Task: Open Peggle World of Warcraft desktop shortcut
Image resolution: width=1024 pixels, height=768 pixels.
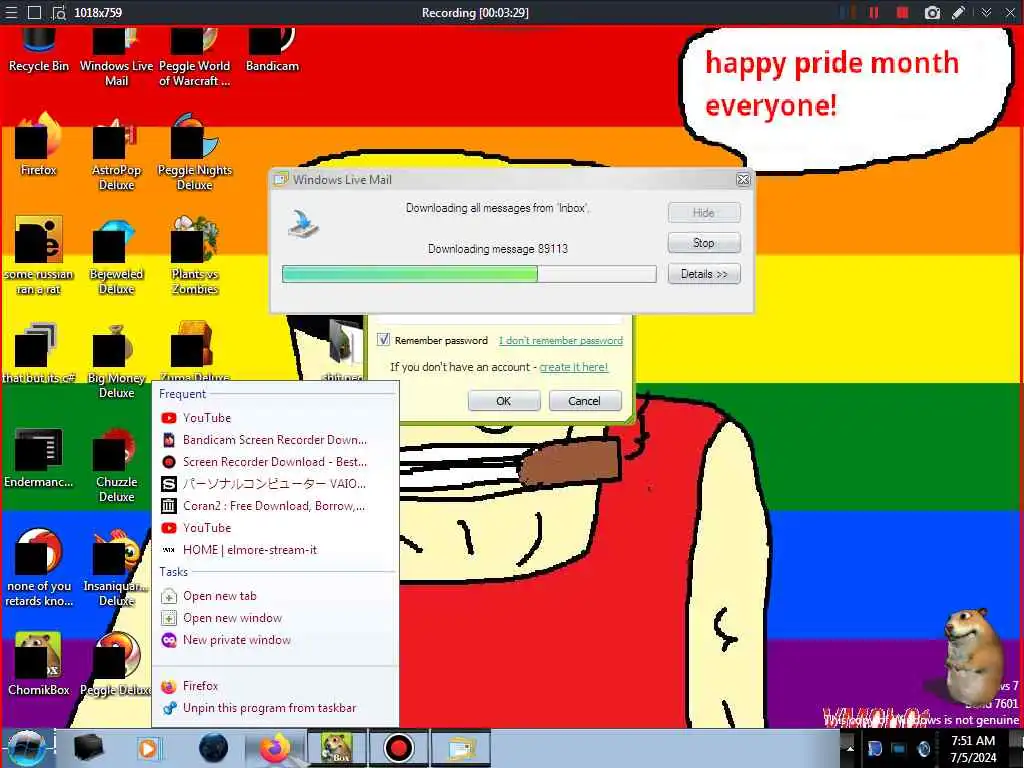Action: [195, 57]
